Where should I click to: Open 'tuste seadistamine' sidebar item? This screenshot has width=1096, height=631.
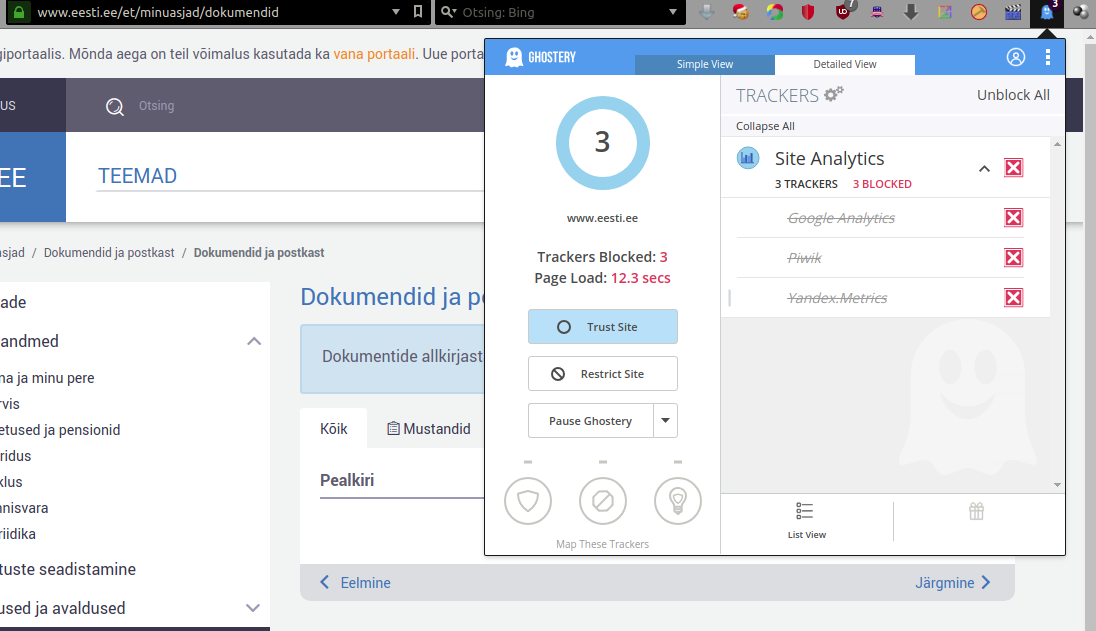click(x=68, y=570)
